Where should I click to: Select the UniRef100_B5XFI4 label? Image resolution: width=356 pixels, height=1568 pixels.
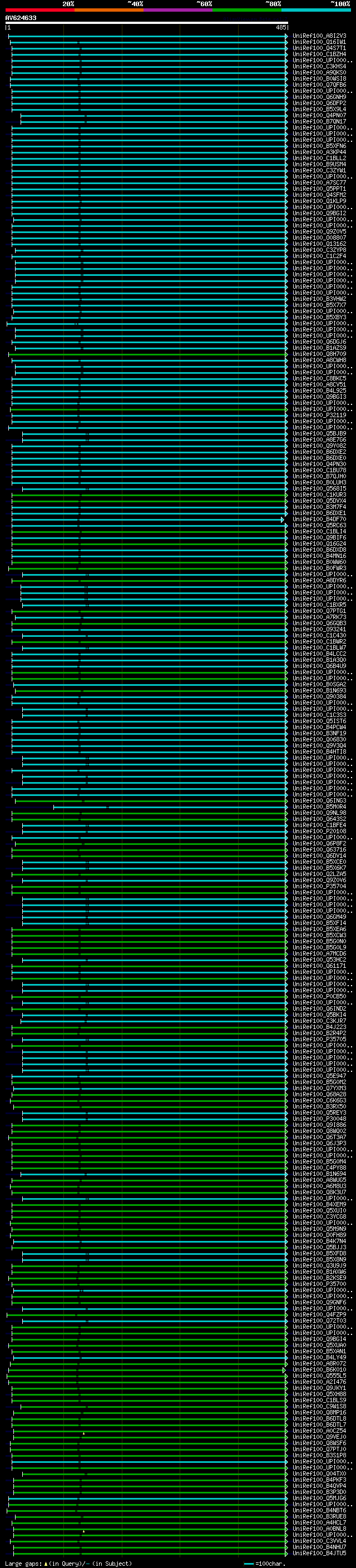319,923
